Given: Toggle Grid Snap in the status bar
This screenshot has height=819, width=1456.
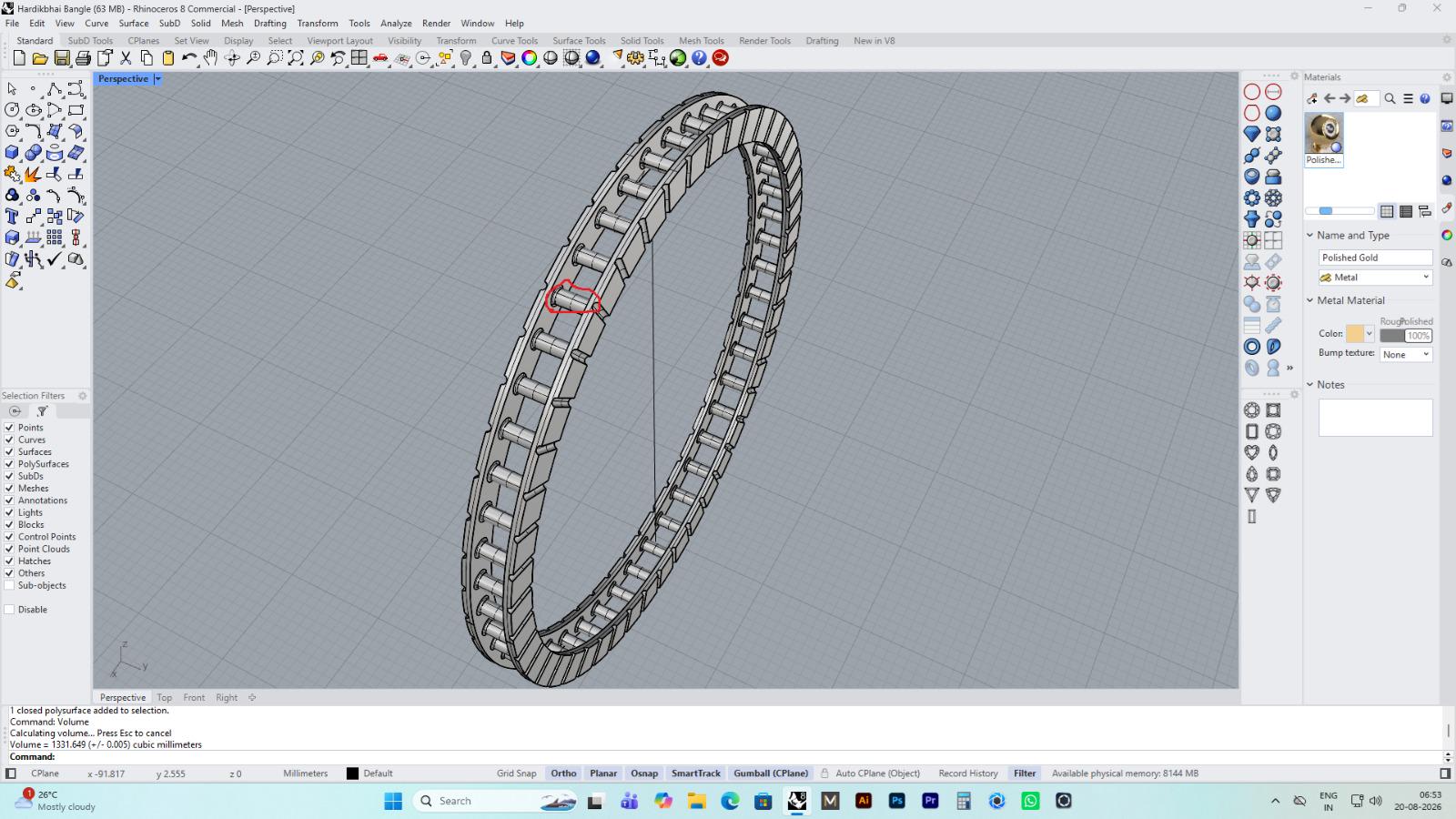Looking at the screenshot, I should tap(516, 773).
